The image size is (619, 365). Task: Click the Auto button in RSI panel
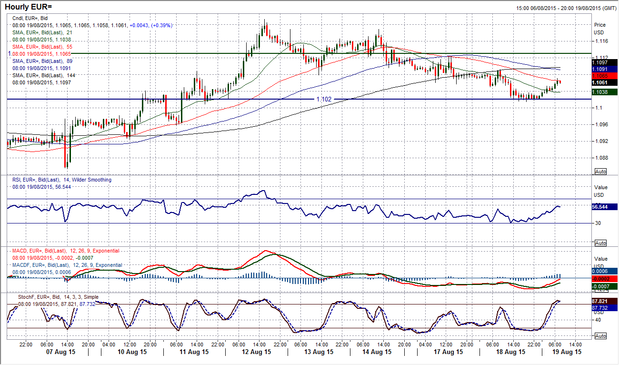[x=600, y=243]
